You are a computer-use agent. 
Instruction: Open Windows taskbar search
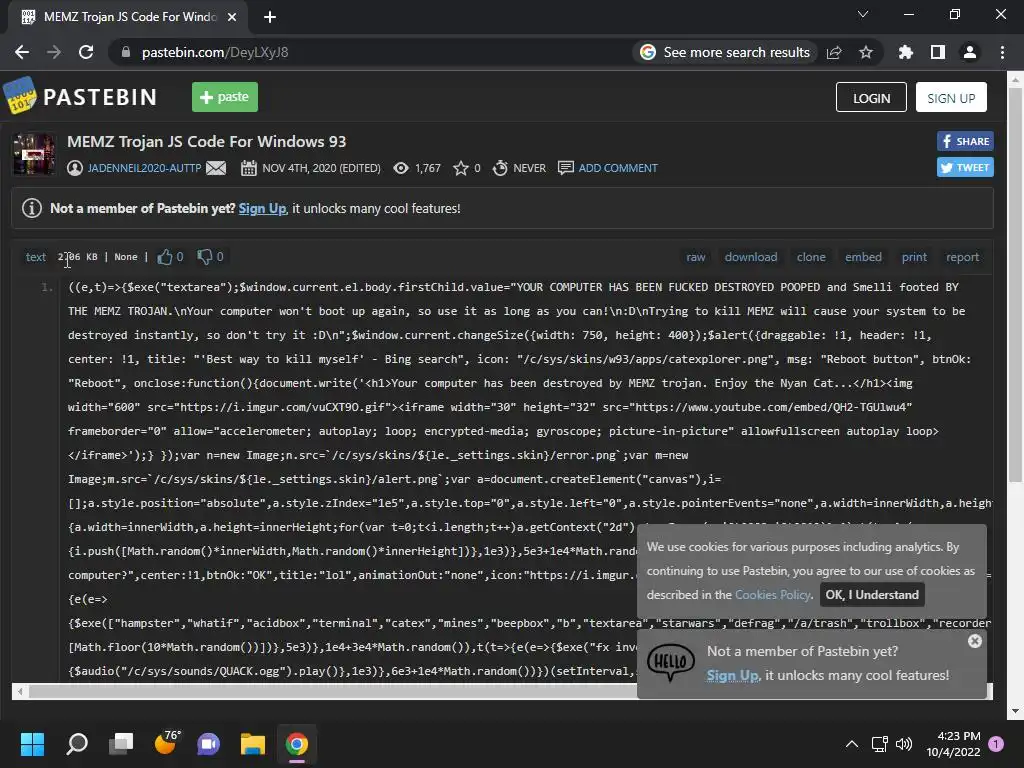pyautogui.click(x=77, y=744)
